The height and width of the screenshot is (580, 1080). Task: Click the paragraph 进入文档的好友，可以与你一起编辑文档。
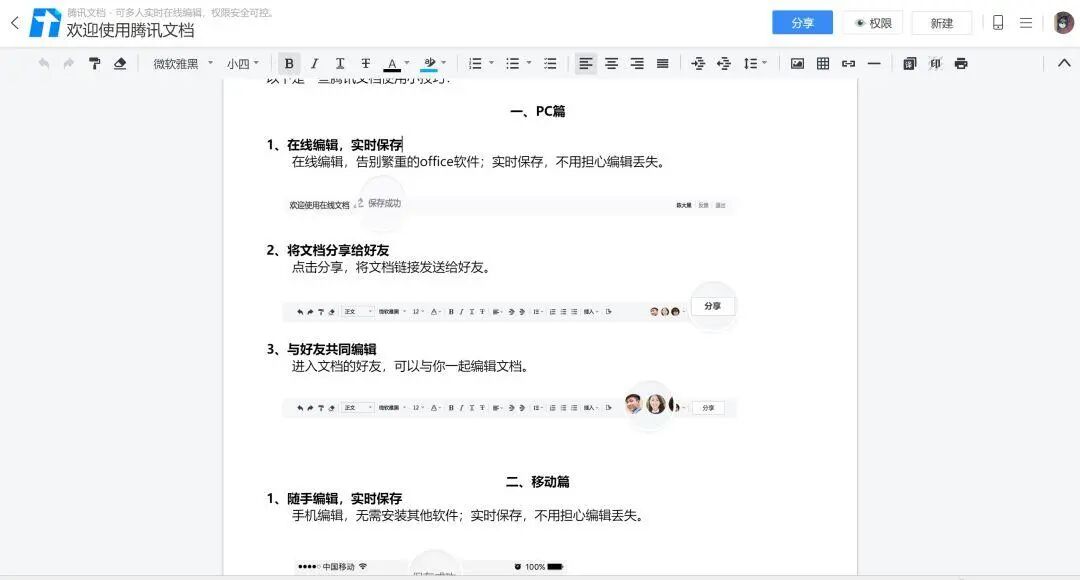click(x=411, y=366)
